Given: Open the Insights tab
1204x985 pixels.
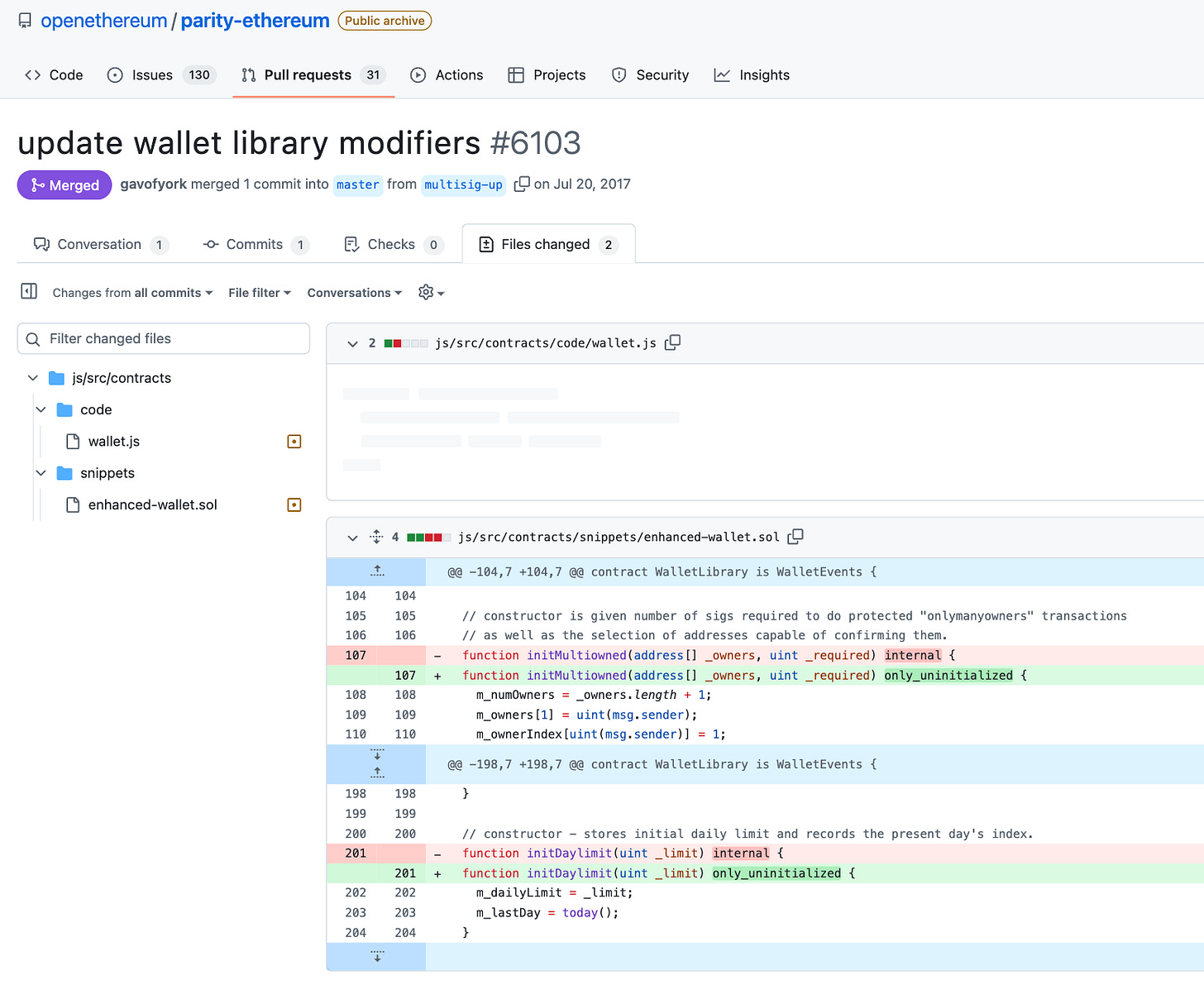Looking at the screenshot, I should click(752, 75).
